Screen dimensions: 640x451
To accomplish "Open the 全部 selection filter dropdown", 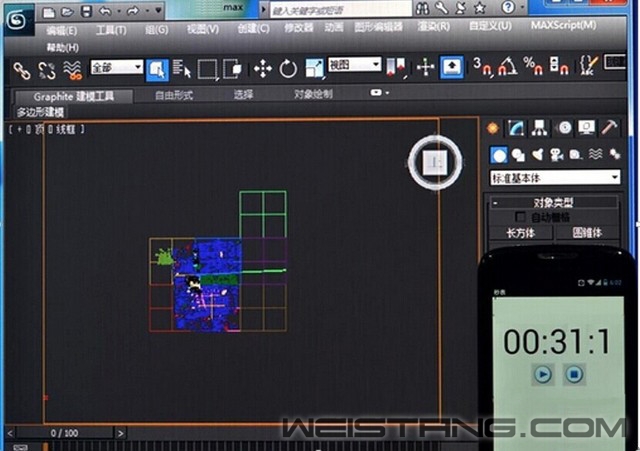I will pyautogui.click(x=117, y=67).
